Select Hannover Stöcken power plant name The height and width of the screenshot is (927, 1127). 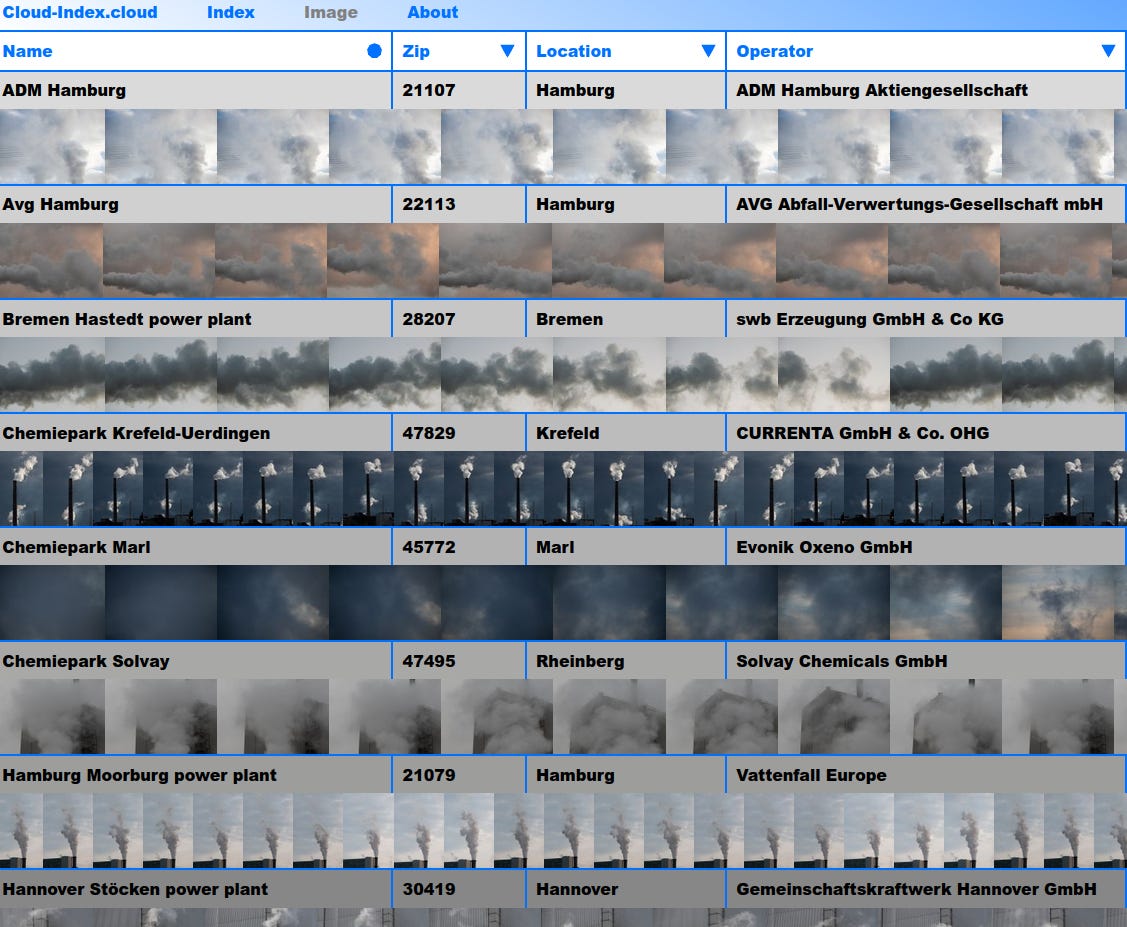point(135,889)
